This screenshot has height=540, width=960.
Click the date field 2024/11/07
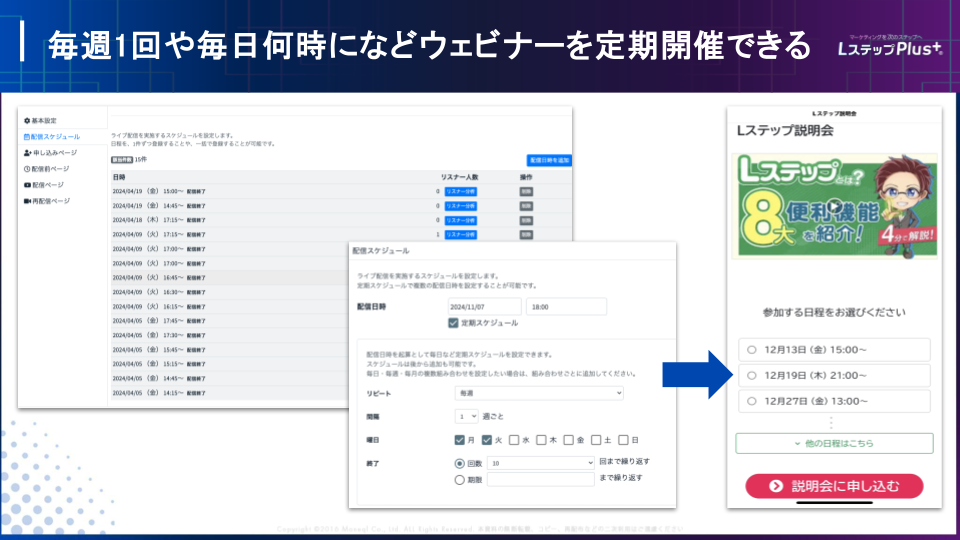484,307
